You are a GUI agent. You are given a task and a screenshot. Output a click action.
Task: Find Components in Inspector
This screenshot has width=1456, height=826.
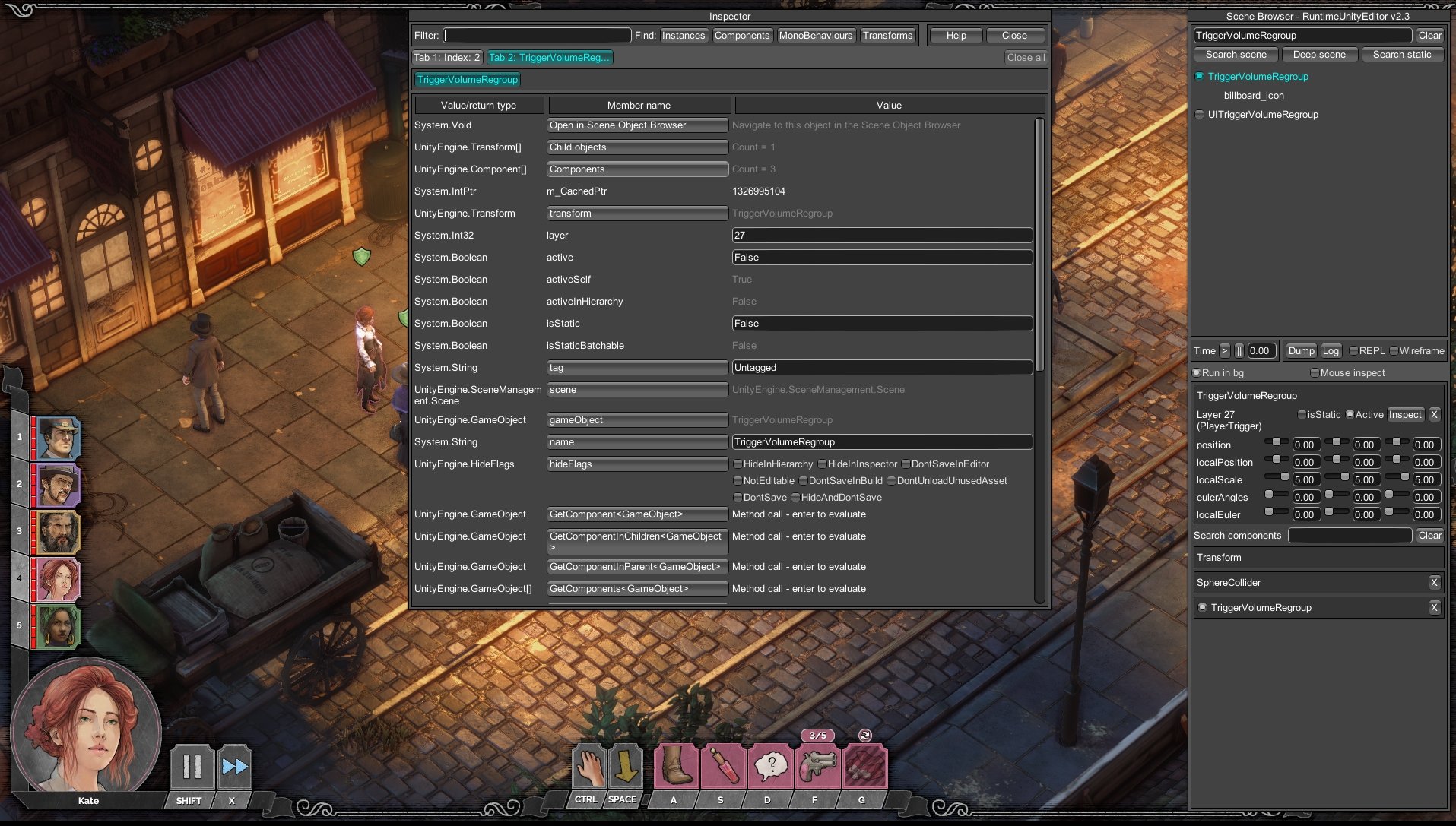point(742,36)
